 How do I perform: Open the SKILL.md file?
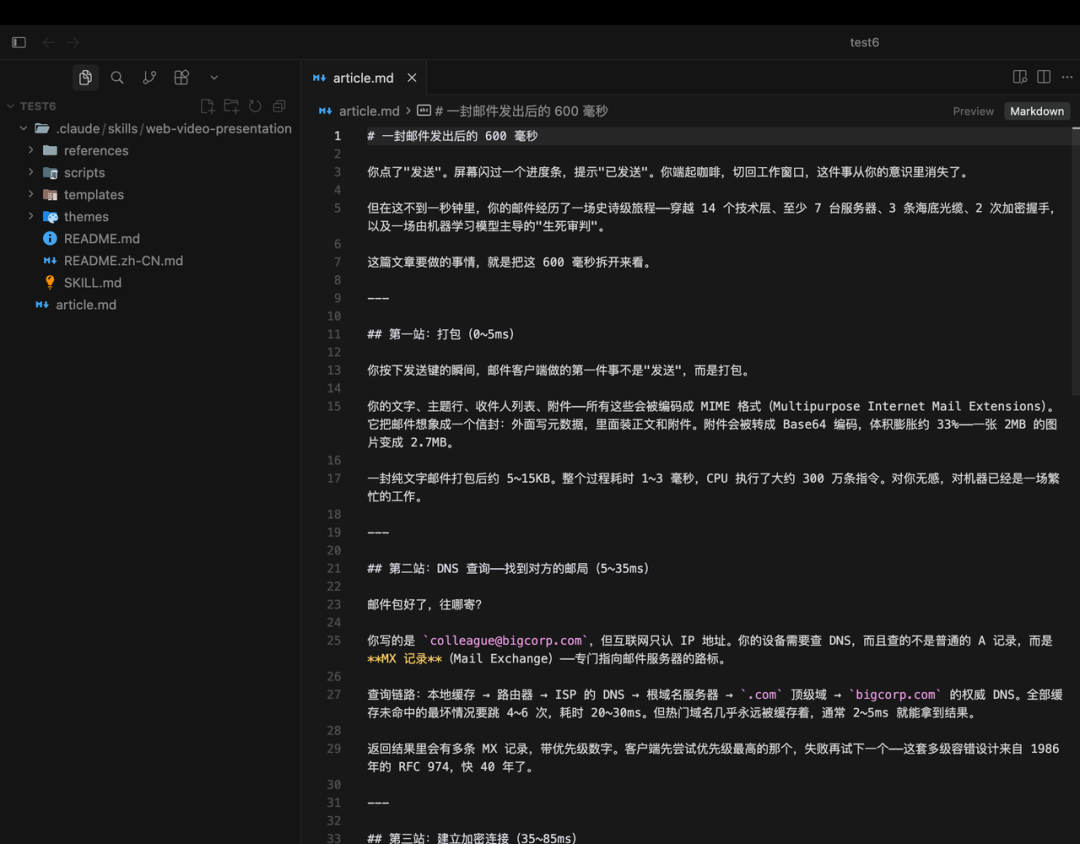pos(92,282)
